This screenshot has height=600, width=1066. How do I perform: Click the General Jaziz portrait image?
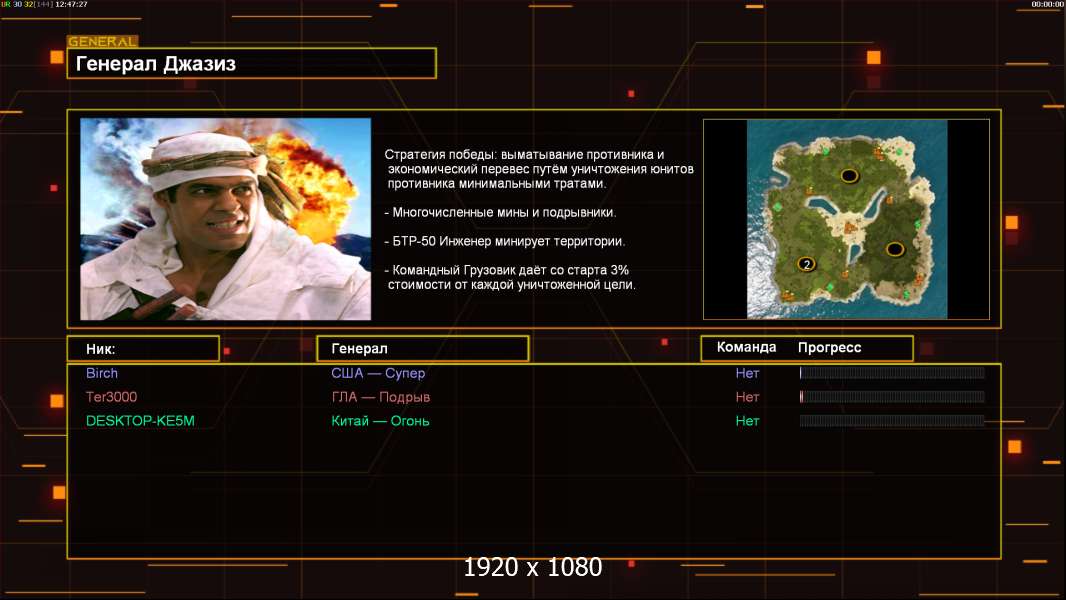click(x=226, y=219)
